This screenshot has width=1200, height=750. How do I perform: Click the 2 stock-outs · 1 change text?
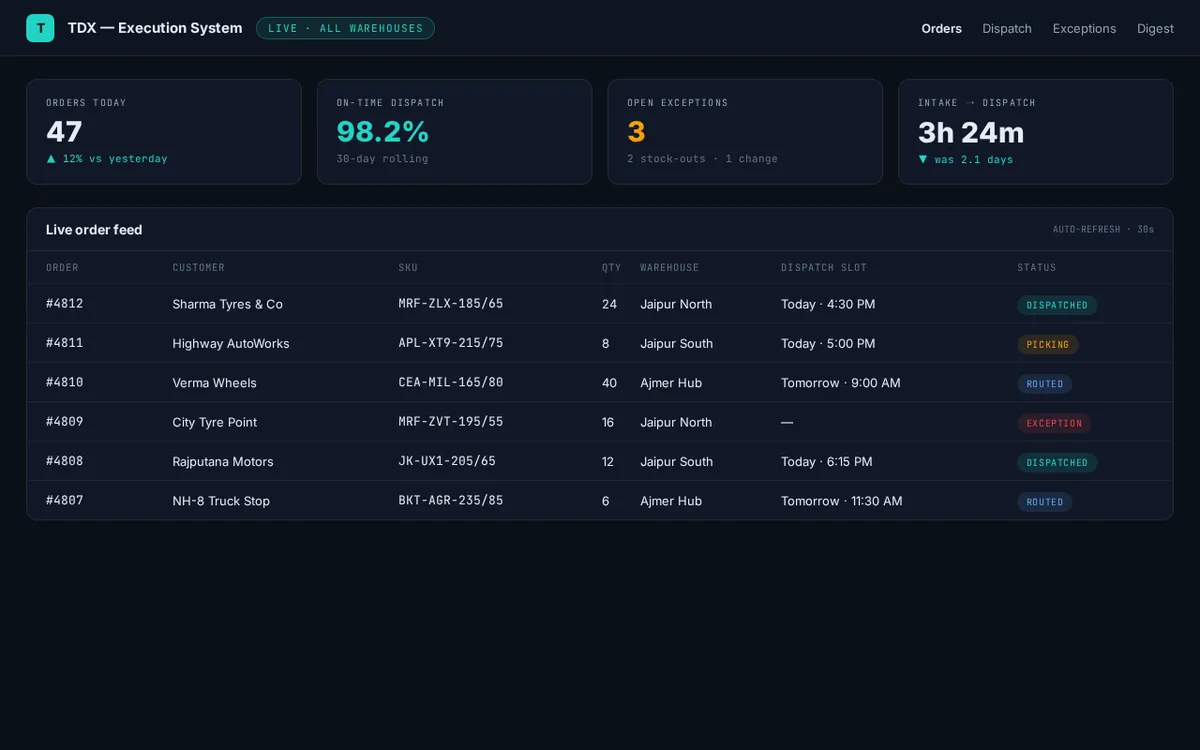[x=702, y=159]
